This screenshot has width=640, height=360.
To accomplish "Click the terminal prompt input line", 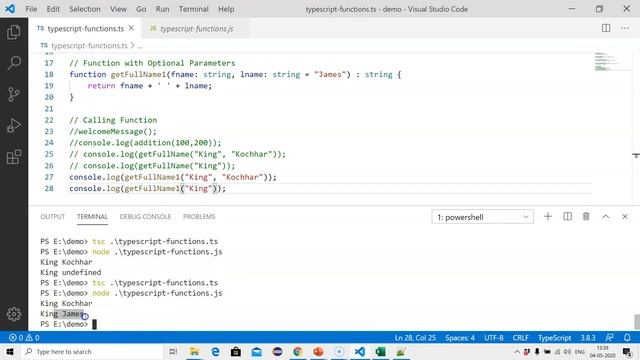I will [68, 324].
